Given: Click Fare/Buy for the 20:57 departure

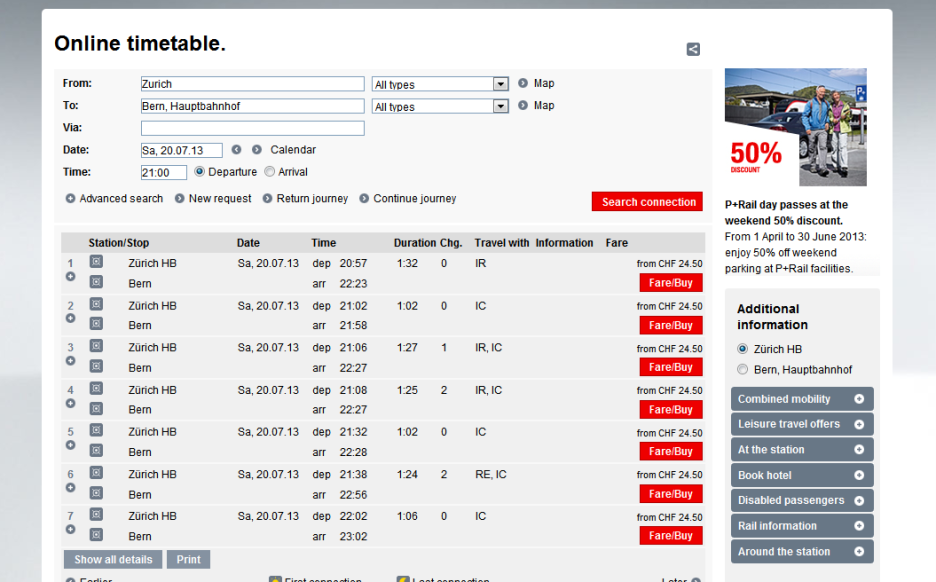Looking at the screenshot, I should [x=671, y=282].
